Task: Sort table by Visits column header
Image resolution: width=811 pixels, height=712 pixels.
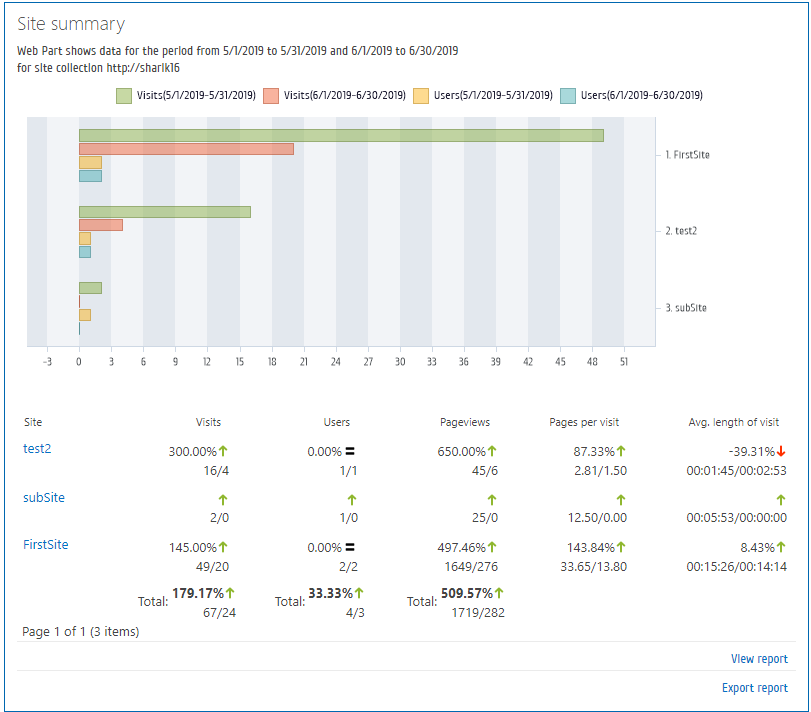Action: 208,422
